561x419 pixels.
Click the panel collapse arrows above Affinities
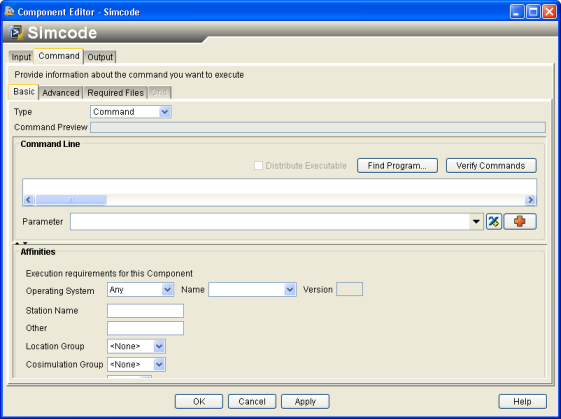point(21,243)
